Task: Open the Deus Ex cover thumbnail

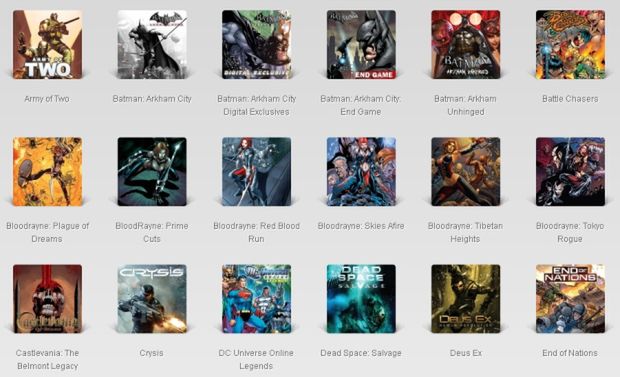Action: click(466, 299)
